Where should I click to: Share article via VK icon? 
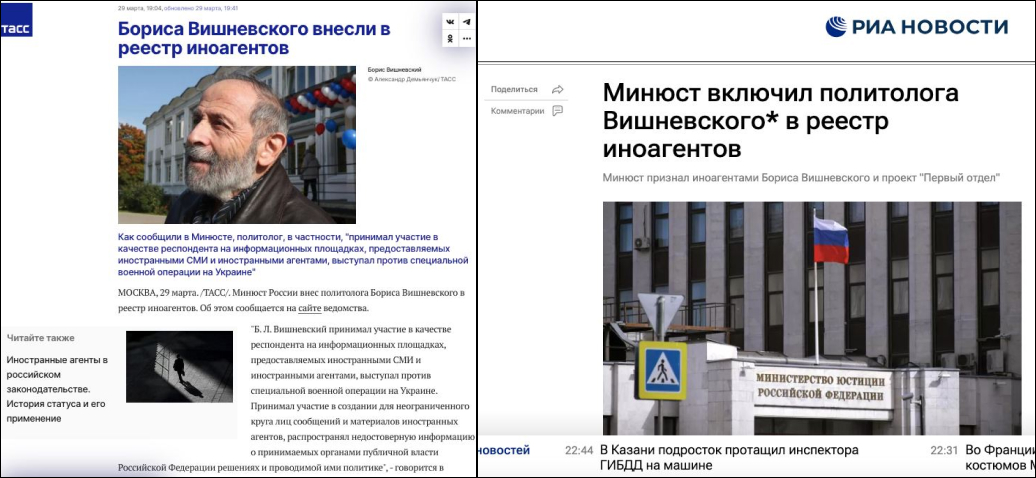click(450, 21)
